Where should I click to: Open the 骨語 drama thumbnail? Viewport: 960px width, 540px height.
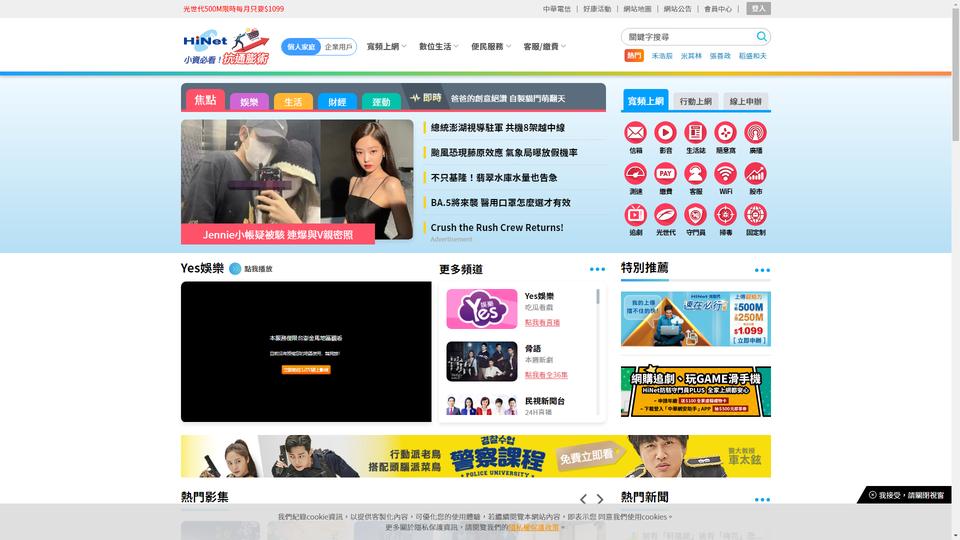click(x=482, y=361)
